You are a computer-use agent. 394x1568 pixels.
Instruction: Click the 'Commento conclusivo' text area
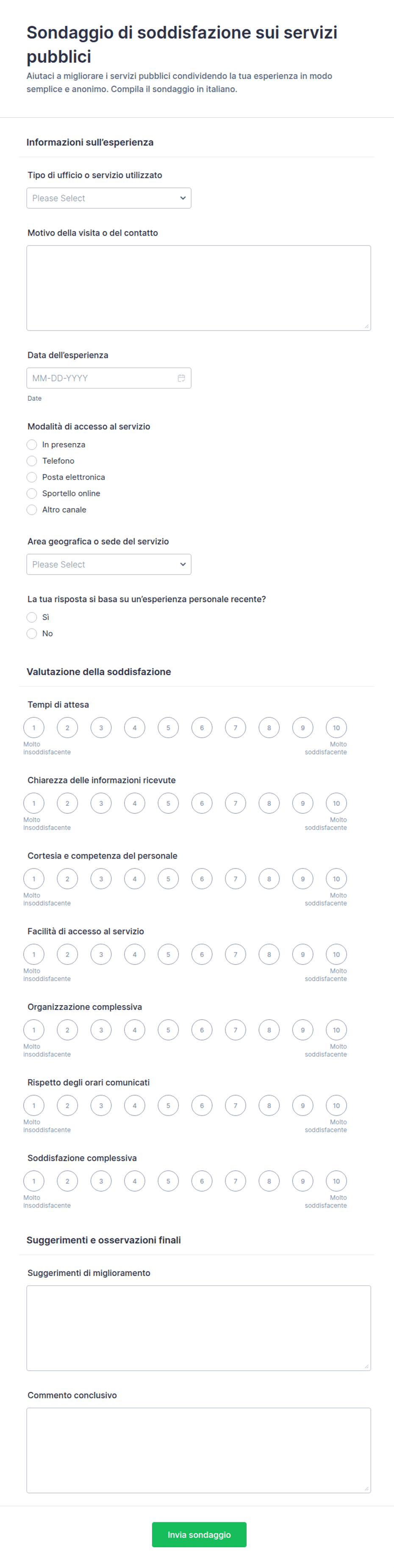click(199, 1450)
